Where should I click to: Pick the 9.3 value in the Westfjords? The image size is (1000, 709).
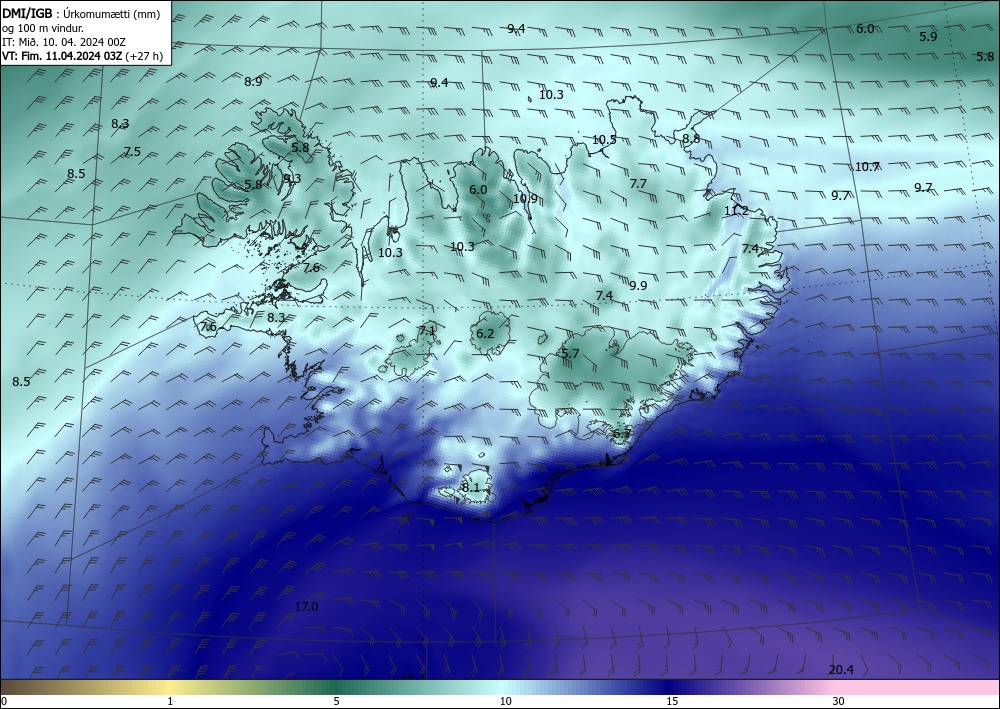pyautogui.click(x=292, y=179)
